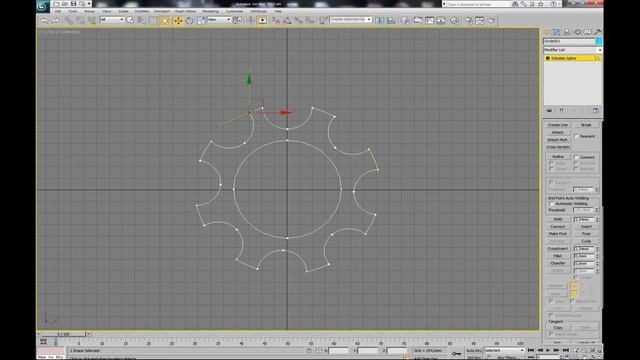Switch to the Create command panel tab
The image size is (640, 360).
pyautogui.click(x=547, y=32)
